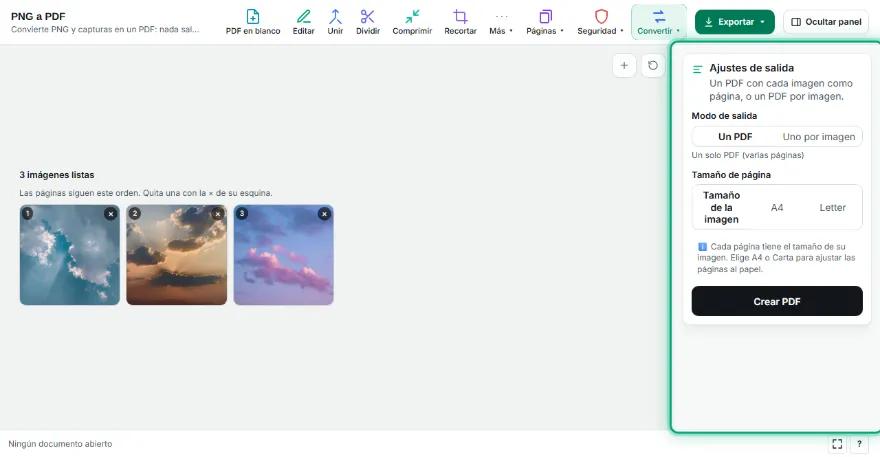The image size is (880, 457).
Task: Choose Un PDF output mode
Action: point(735,136)
